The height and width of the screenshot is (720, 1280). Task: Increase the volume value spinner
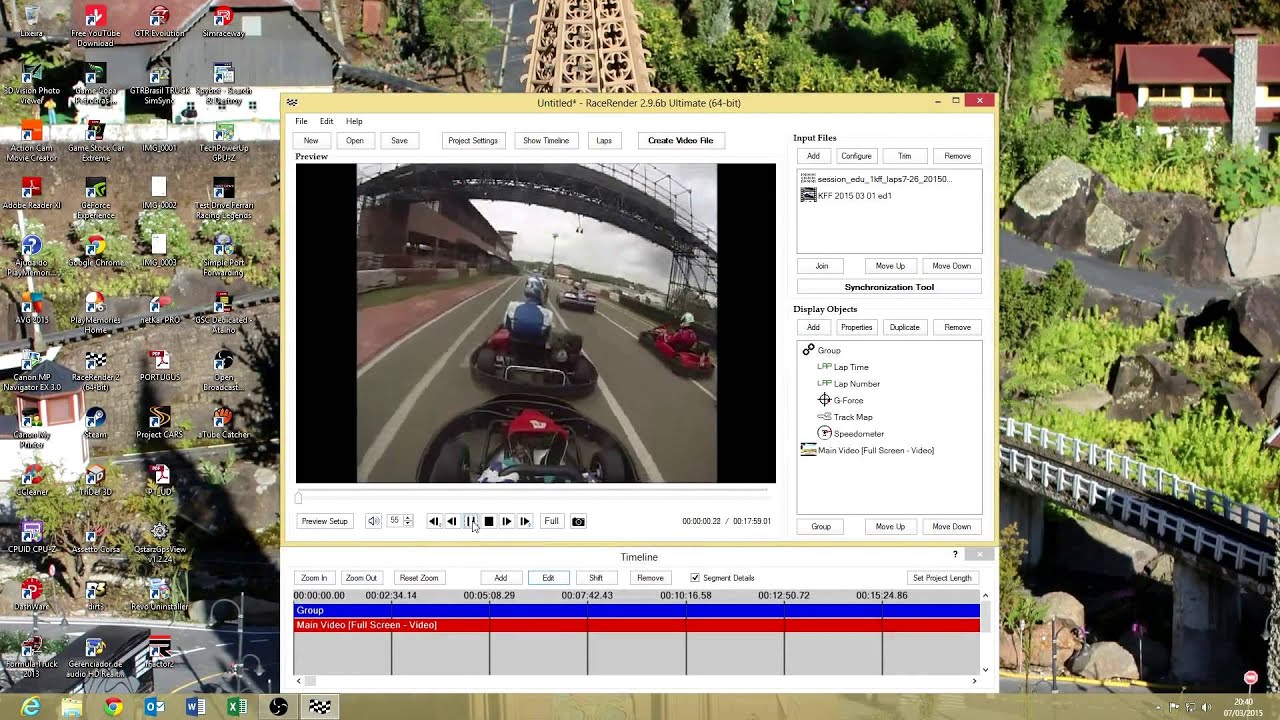(x=407, y=518)
